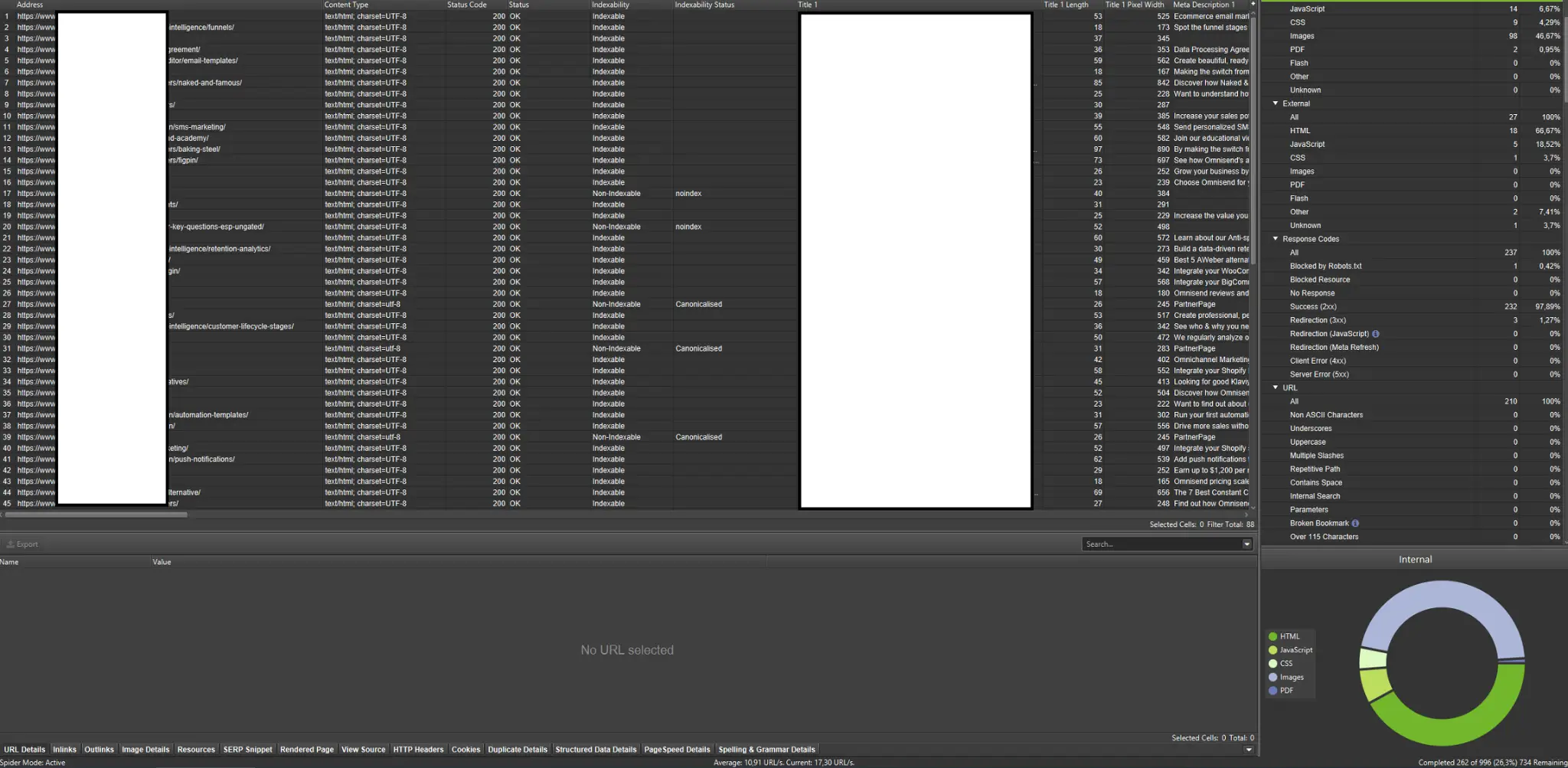
Task: Click into the Search input field
Action: [1162, 544]
